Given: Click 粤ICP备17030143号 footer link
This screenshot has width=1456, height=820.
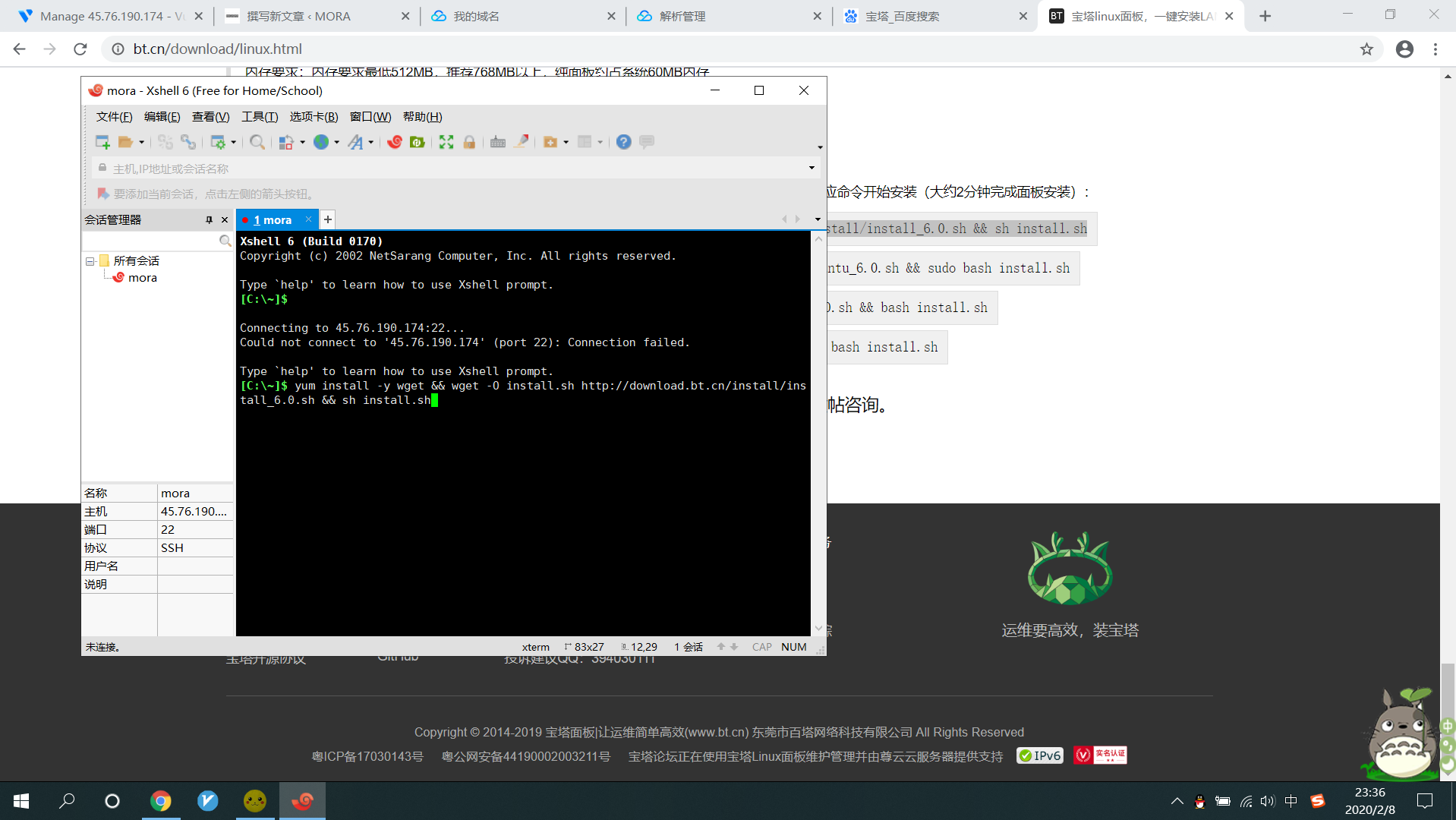Looking at the screenshot, I should coord(367,756).
